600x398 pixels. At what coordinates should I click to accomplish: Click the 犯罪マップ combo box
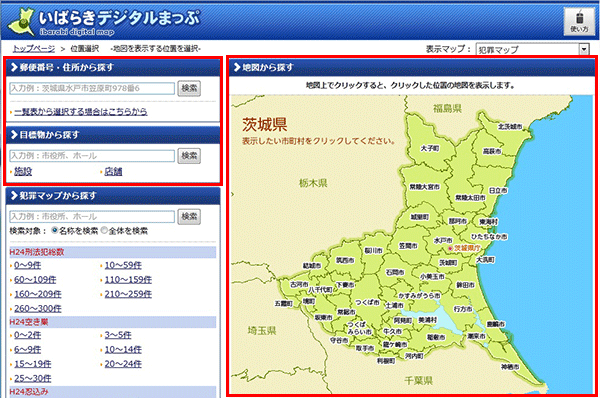click(532, 49)
